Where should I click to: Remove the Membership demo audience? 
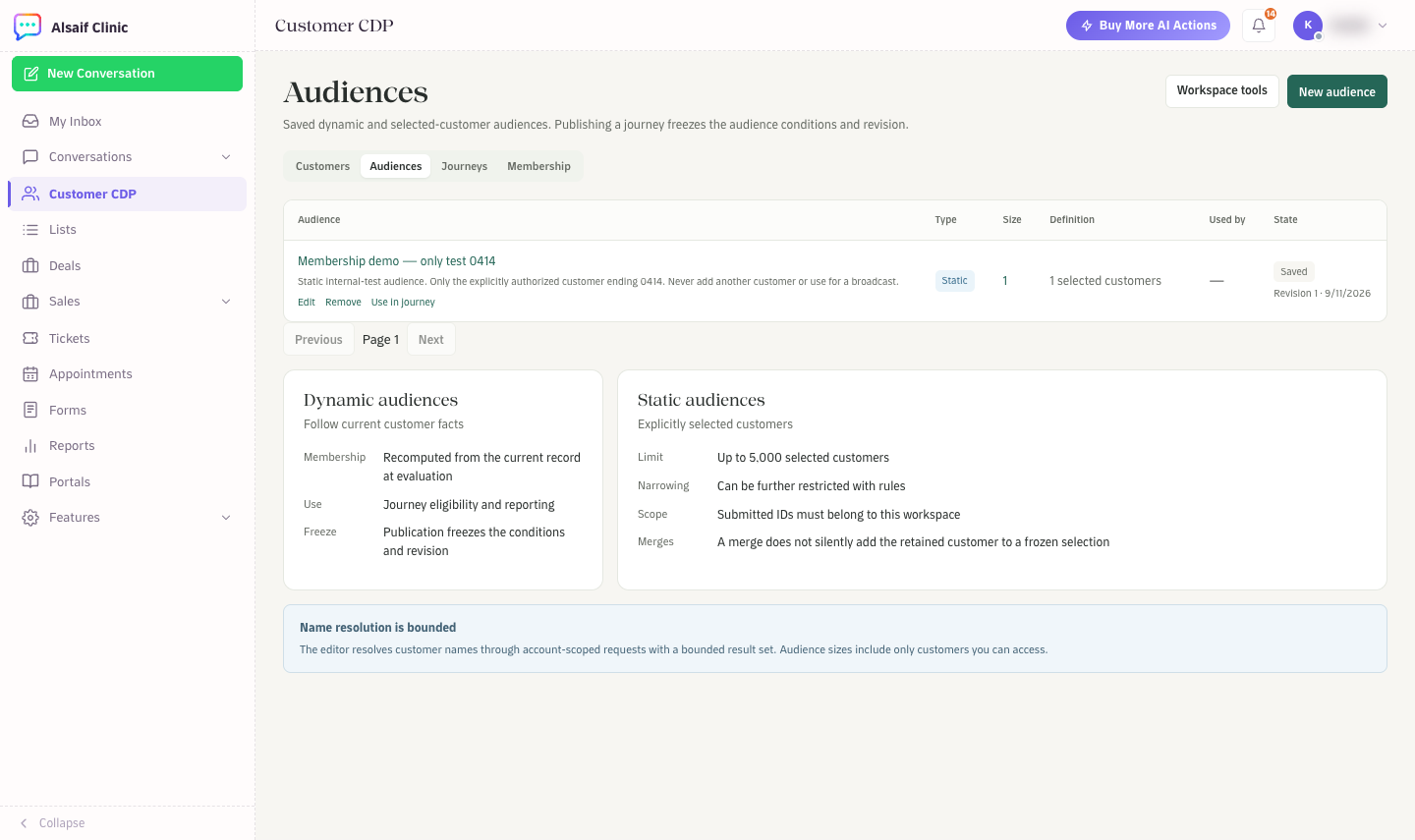point(343,303)
